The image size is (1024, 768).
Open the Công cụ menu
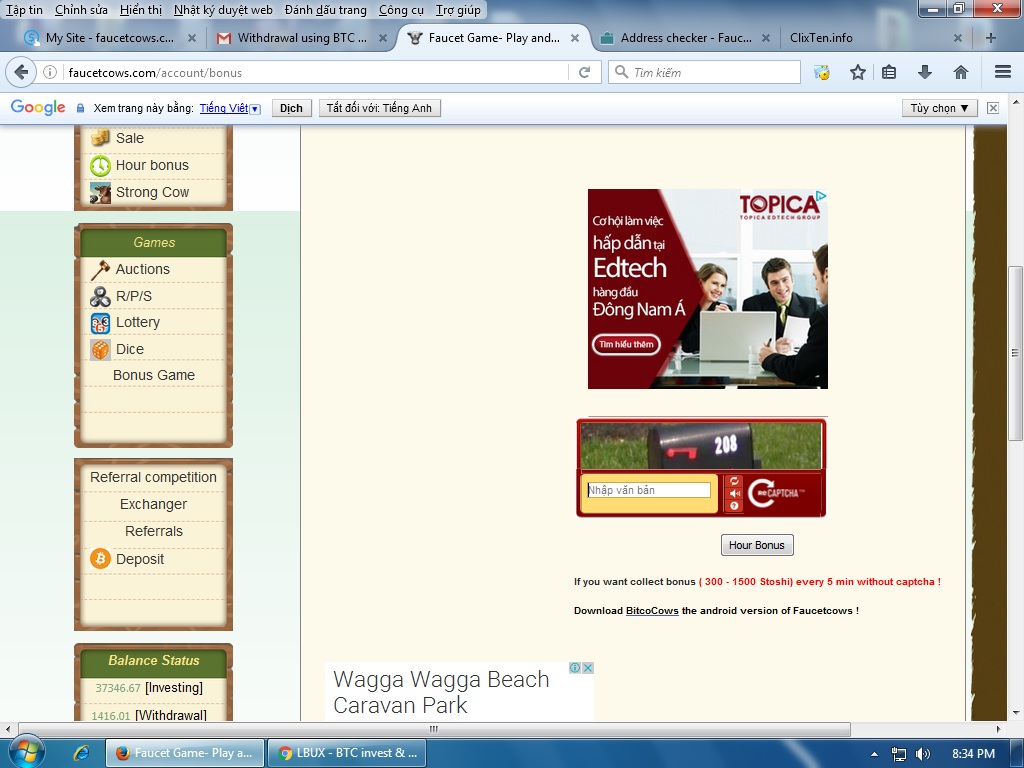coord(401,10)
